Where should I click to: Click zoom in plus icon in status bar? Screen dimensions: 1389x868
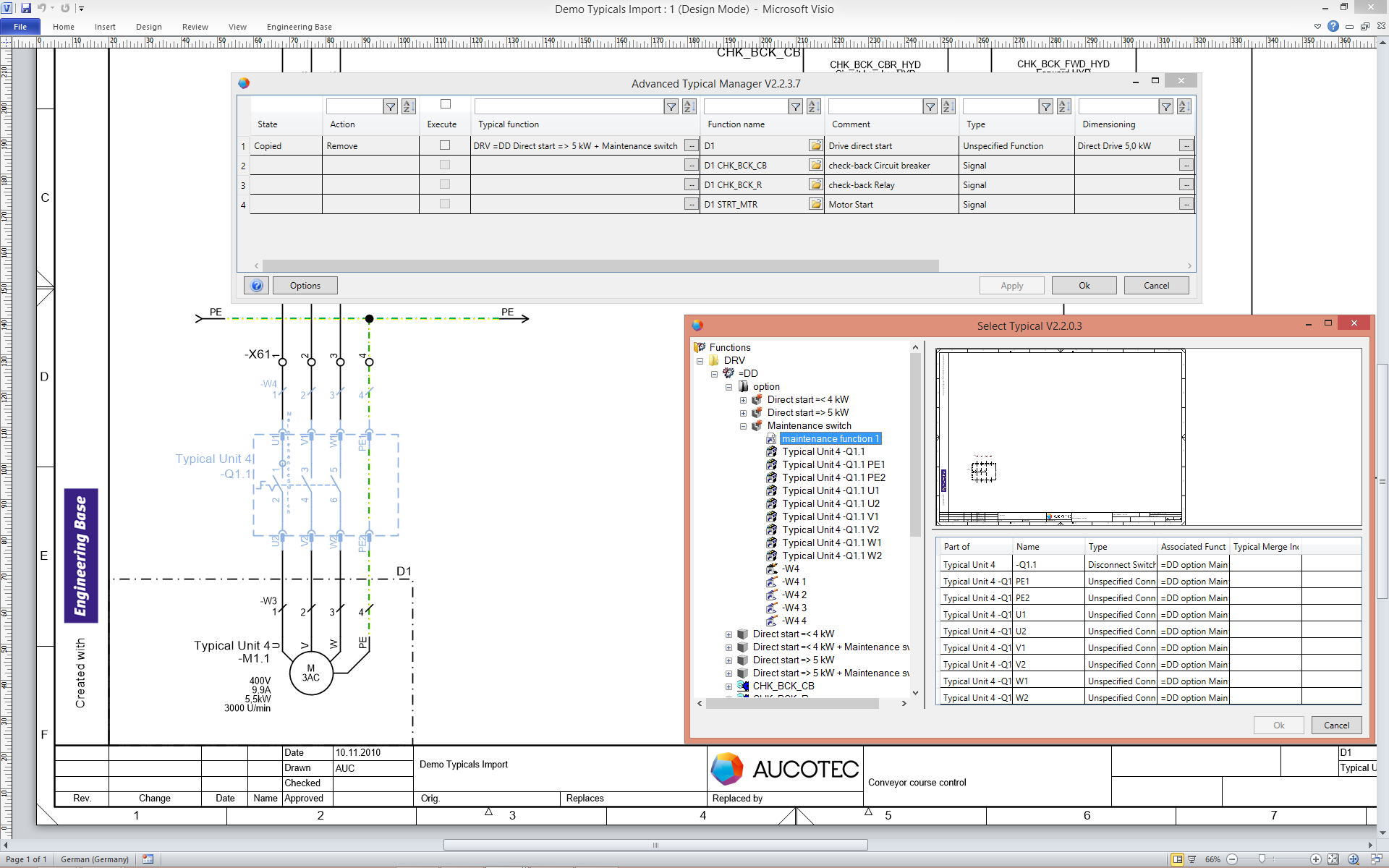[1316, 859]
